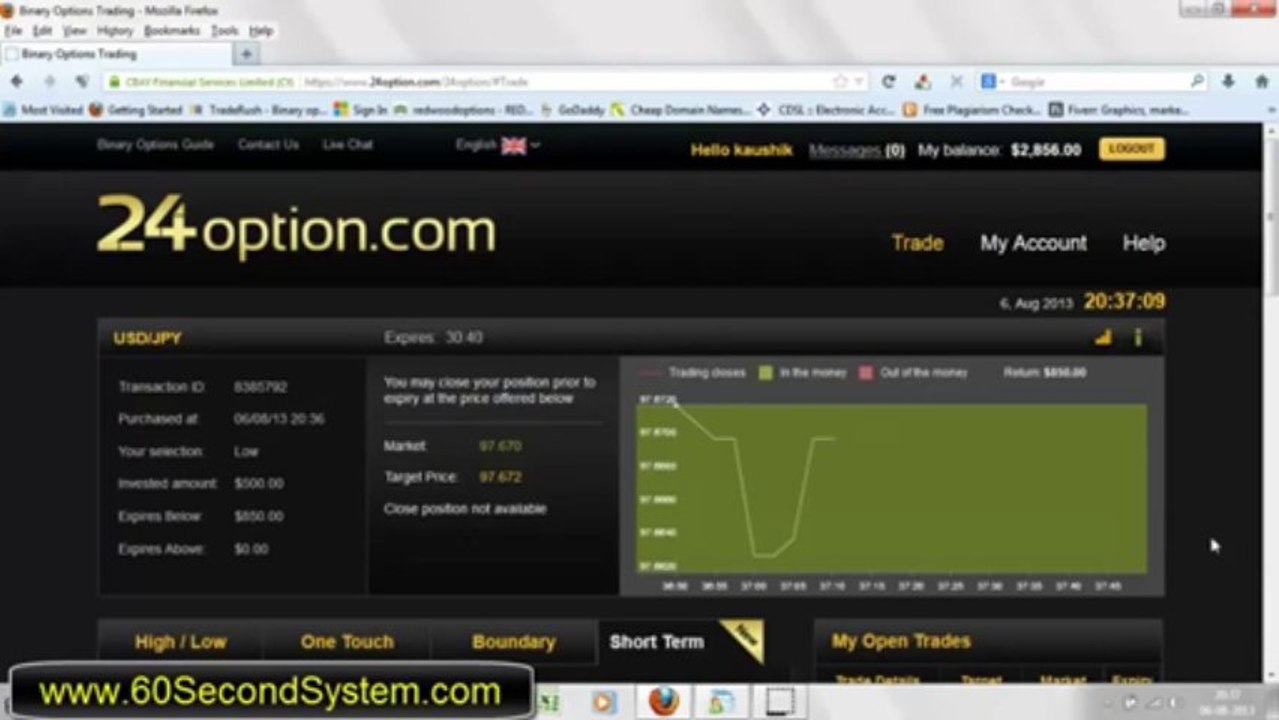Screen dimensions: 1279x720
Task: Click the UK flag language icon
Action: pyautogui.click(x=514, y=146)
